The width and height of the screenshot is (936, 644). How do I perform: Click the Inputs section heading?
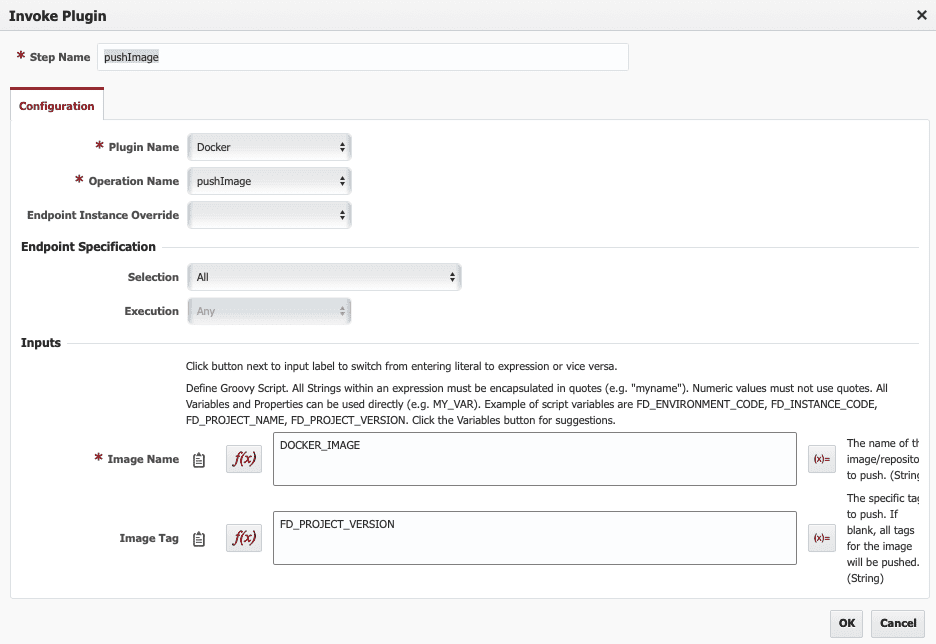[x=41, y=343]
